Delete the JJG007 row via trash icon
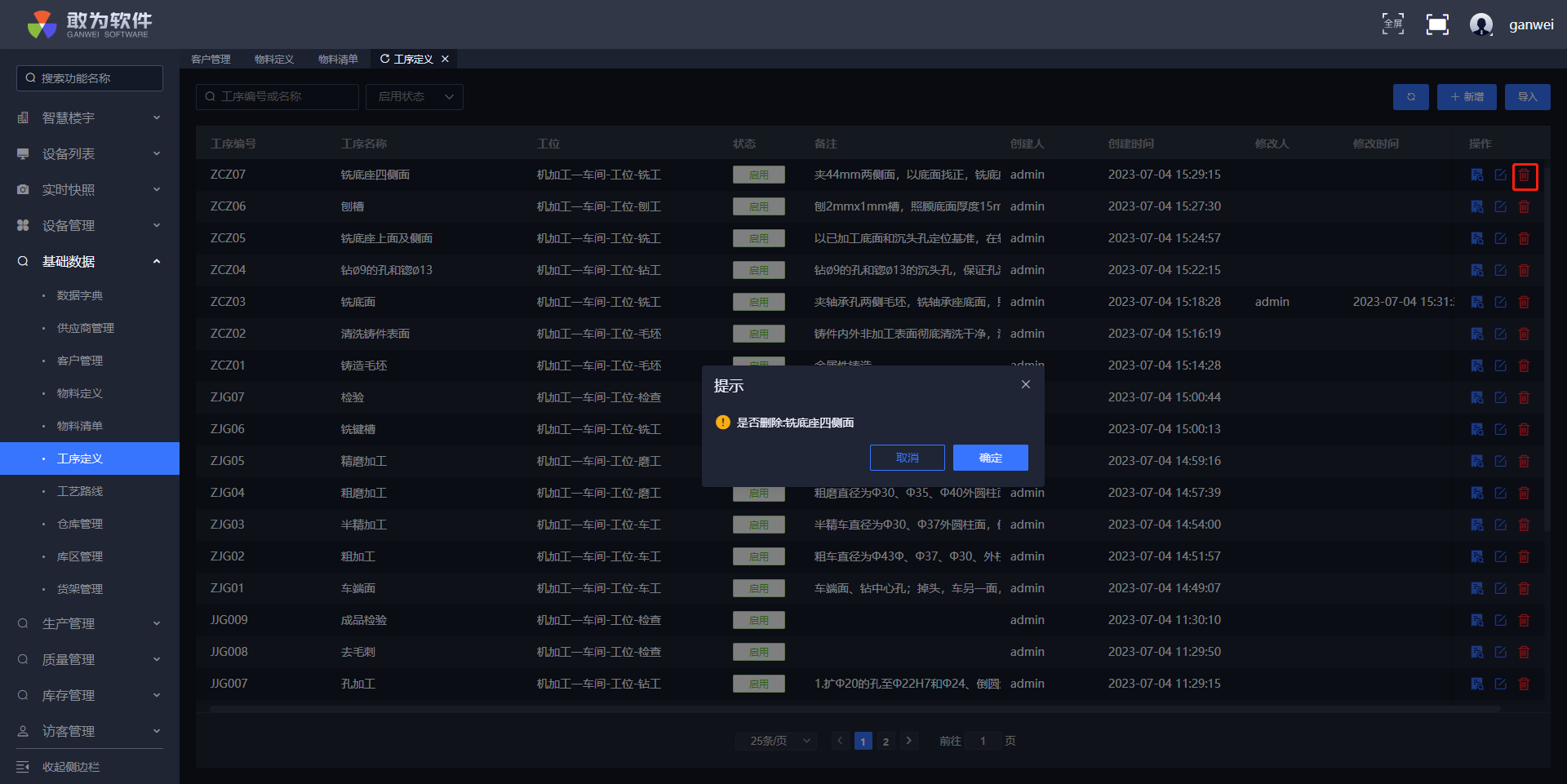1567x784 pixels. (x=1524, y=684)
